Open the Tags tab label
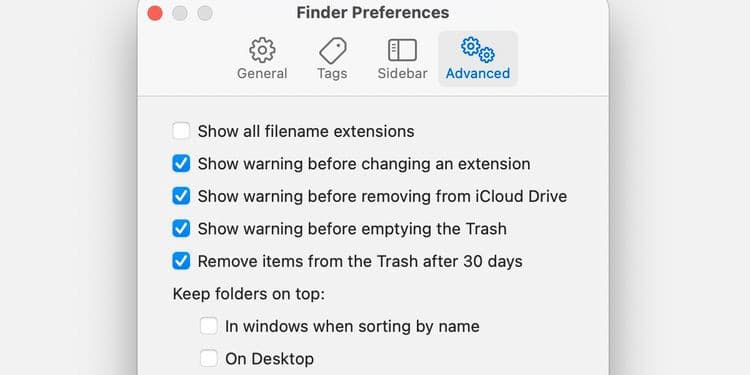Screen dimensions: 750x375 point(332,74)
